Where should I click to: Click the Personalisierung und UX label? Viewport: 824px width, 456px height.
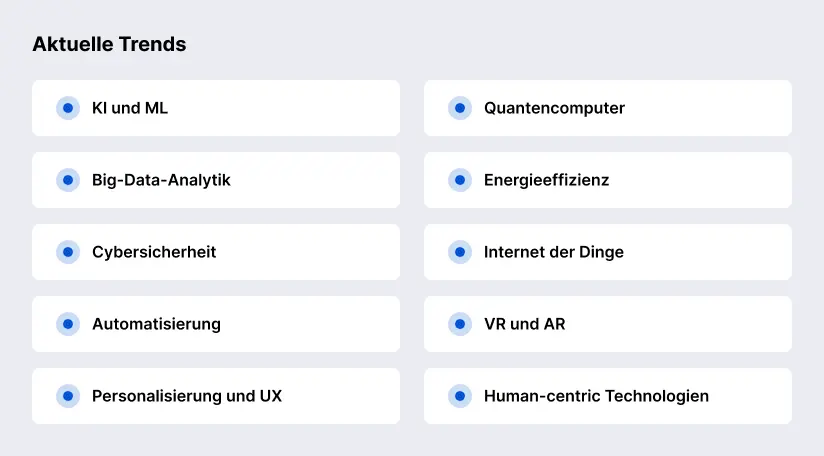point(187,396)
